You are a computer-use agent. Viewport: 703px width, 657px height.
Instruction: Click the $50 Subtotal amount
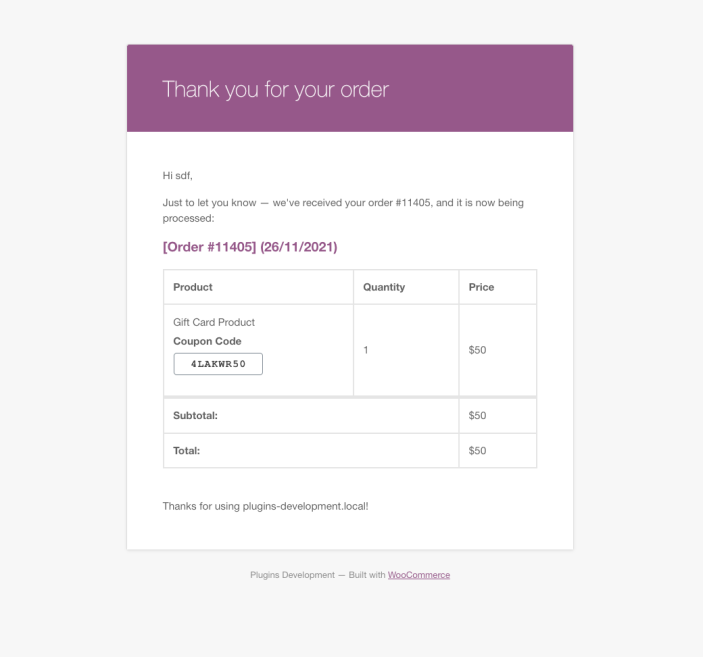pyautogui.click(x=477, y=415)
